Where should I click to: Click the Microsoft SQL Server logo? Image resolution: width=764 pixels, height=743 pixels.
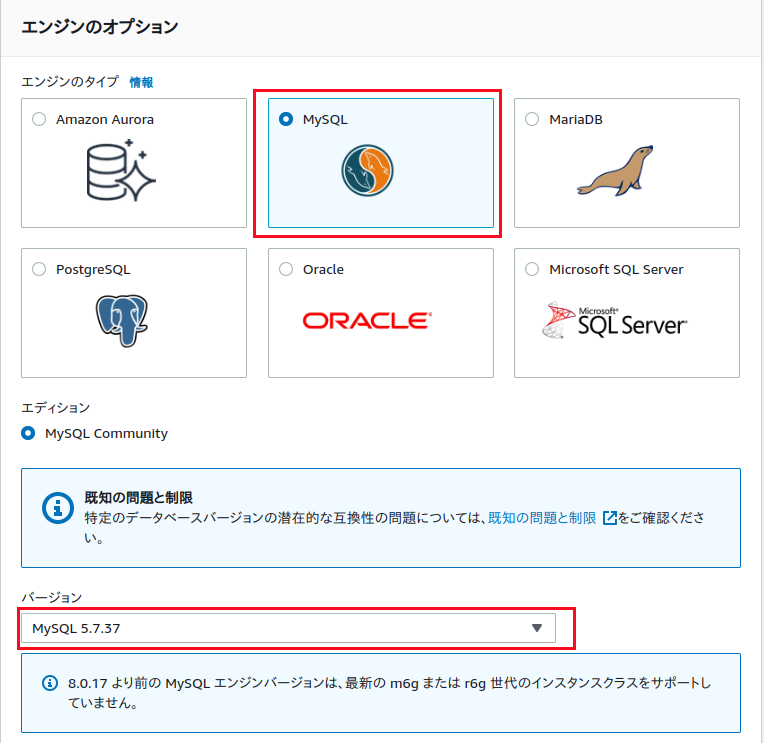point(614,320)
